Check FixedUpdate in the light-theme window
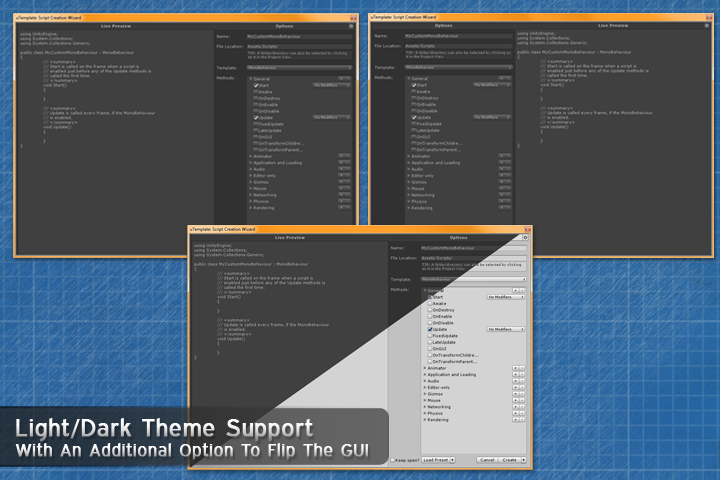The width and height of the screenshot is (720, 480). [429, 337]
